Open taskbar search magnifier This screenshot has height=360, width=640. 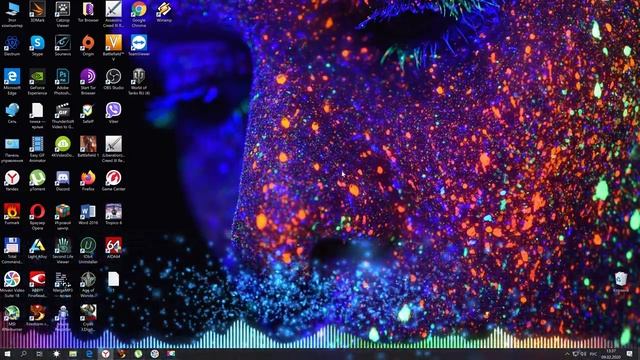pyautogui.click(x=23, y=354)
